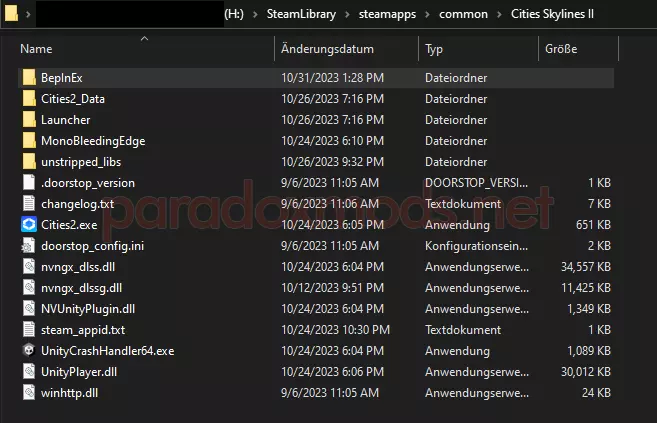Image resolution: width=657 pixels, height=423 pixels.
Task: Click the doorstop_config.ini file name
Action: click(93, 246)
